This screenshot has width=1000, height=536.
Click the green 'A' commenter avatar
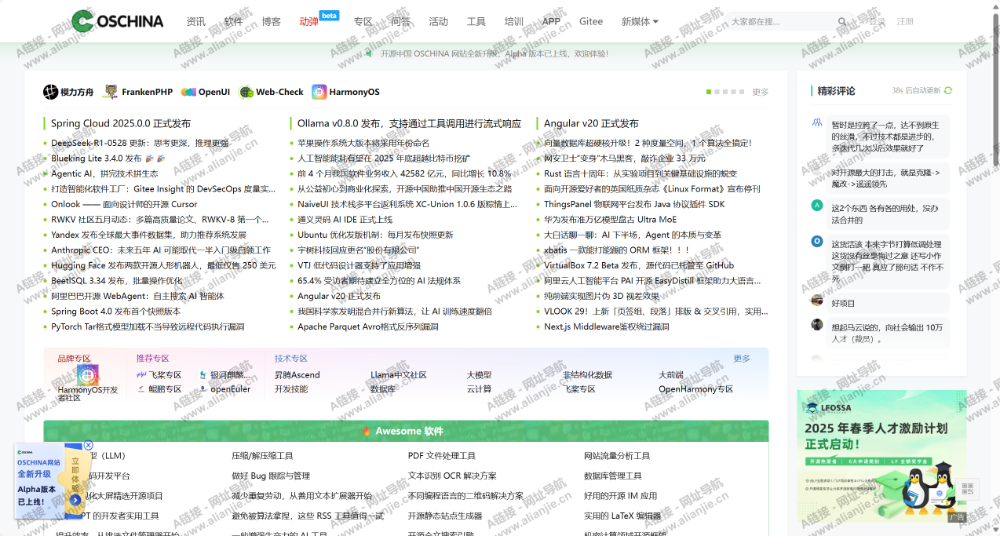point(817,205)
